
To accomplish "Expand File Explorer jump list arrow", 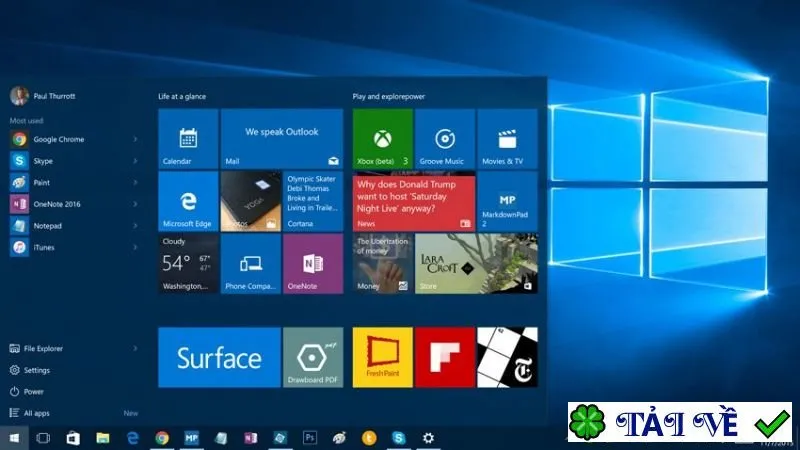I will click(x=135, y=348).
